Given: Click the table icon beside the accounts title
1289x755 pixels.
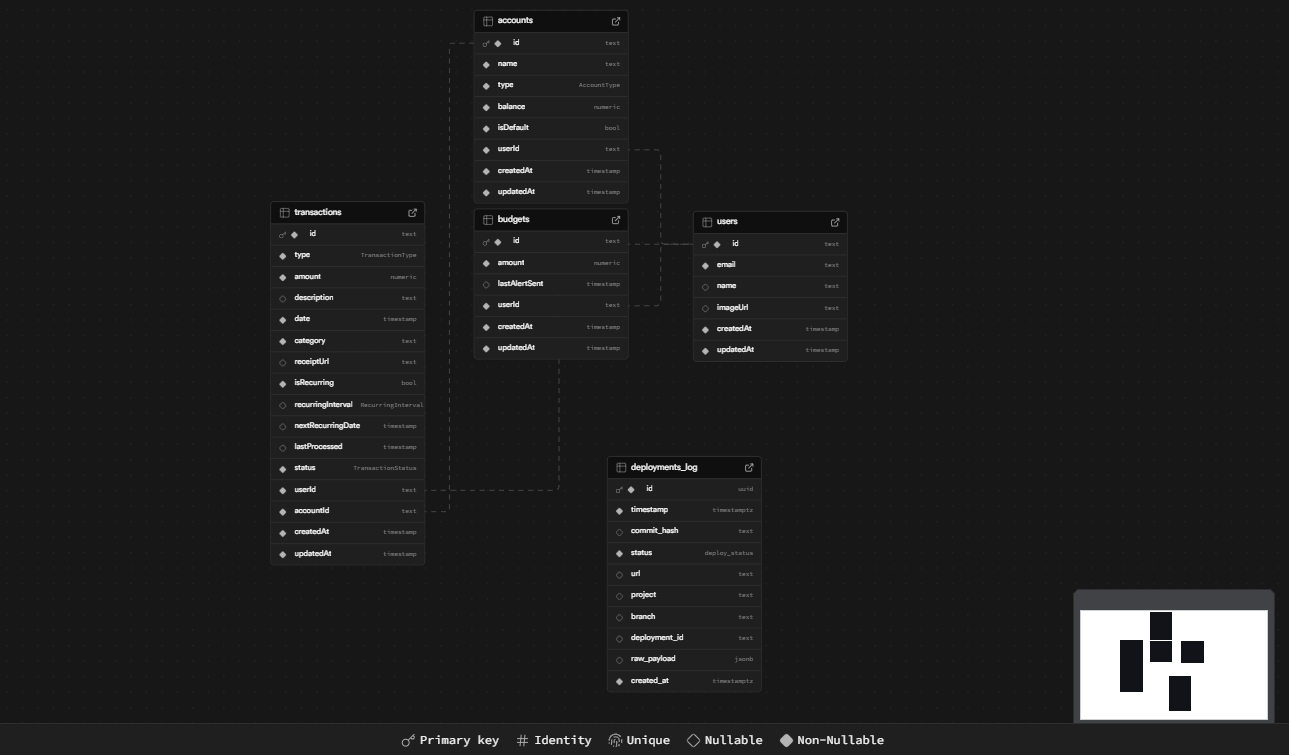Looking at the screenshot, I should tap(488, 21).
